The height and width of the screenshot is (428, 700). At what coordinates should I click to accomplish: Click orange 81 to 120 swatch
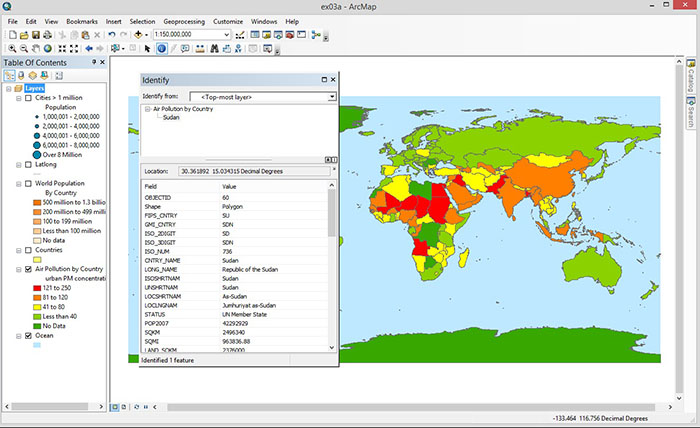pos(37,298)
